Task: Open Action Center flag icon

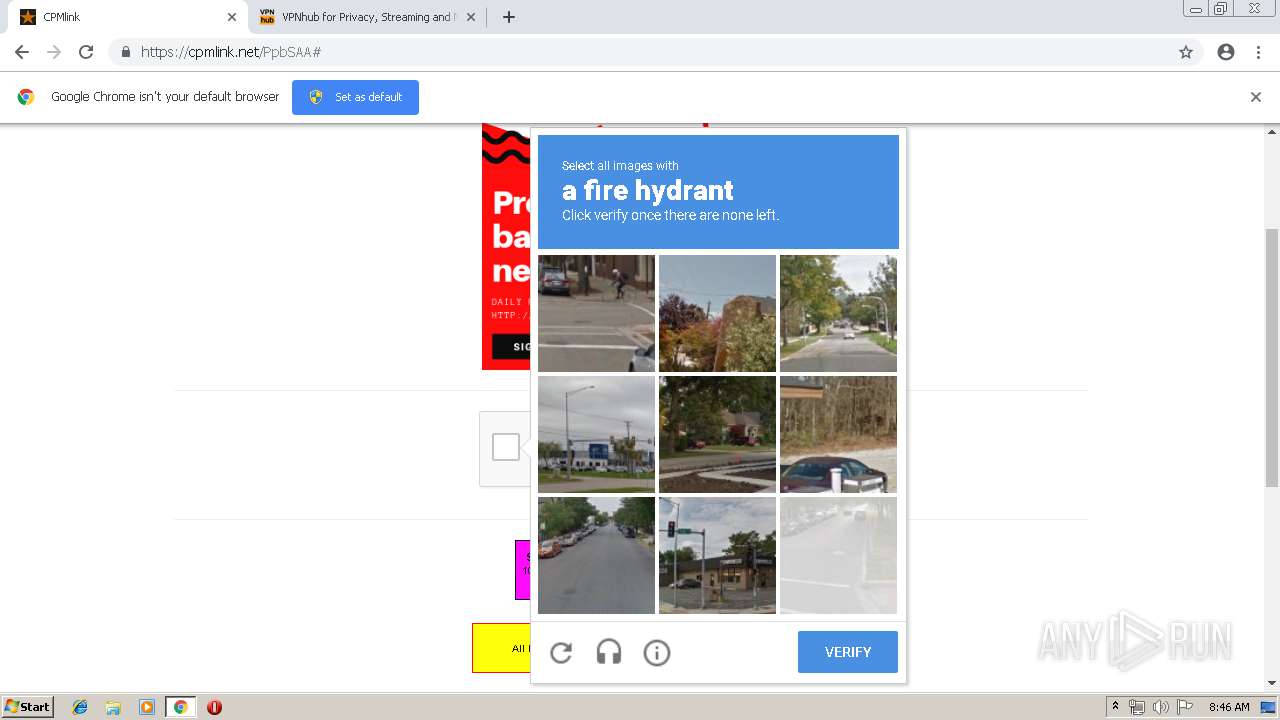Action: [1185, 707]
